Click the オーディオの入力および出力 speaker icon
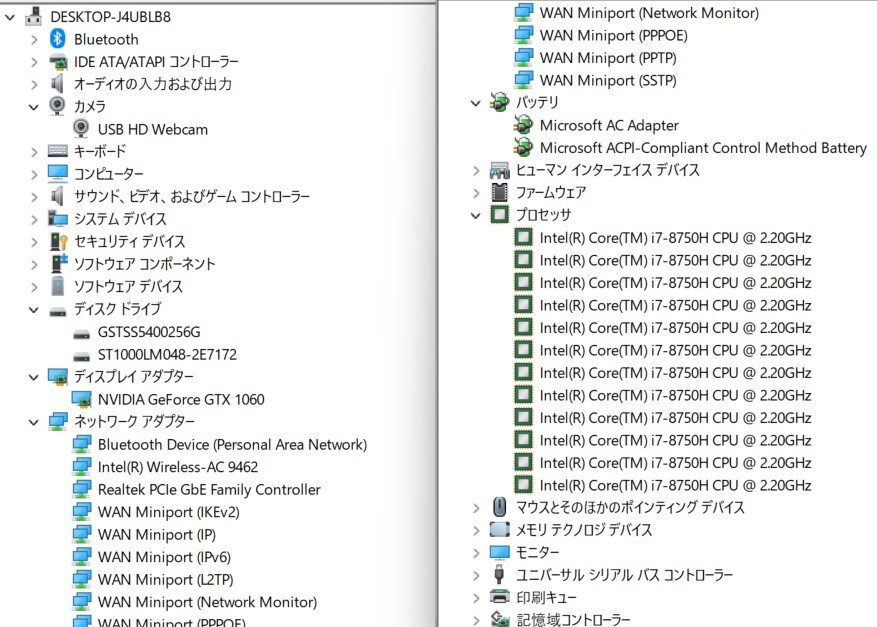This screenshot has width=877, height=627. point(57,84)
